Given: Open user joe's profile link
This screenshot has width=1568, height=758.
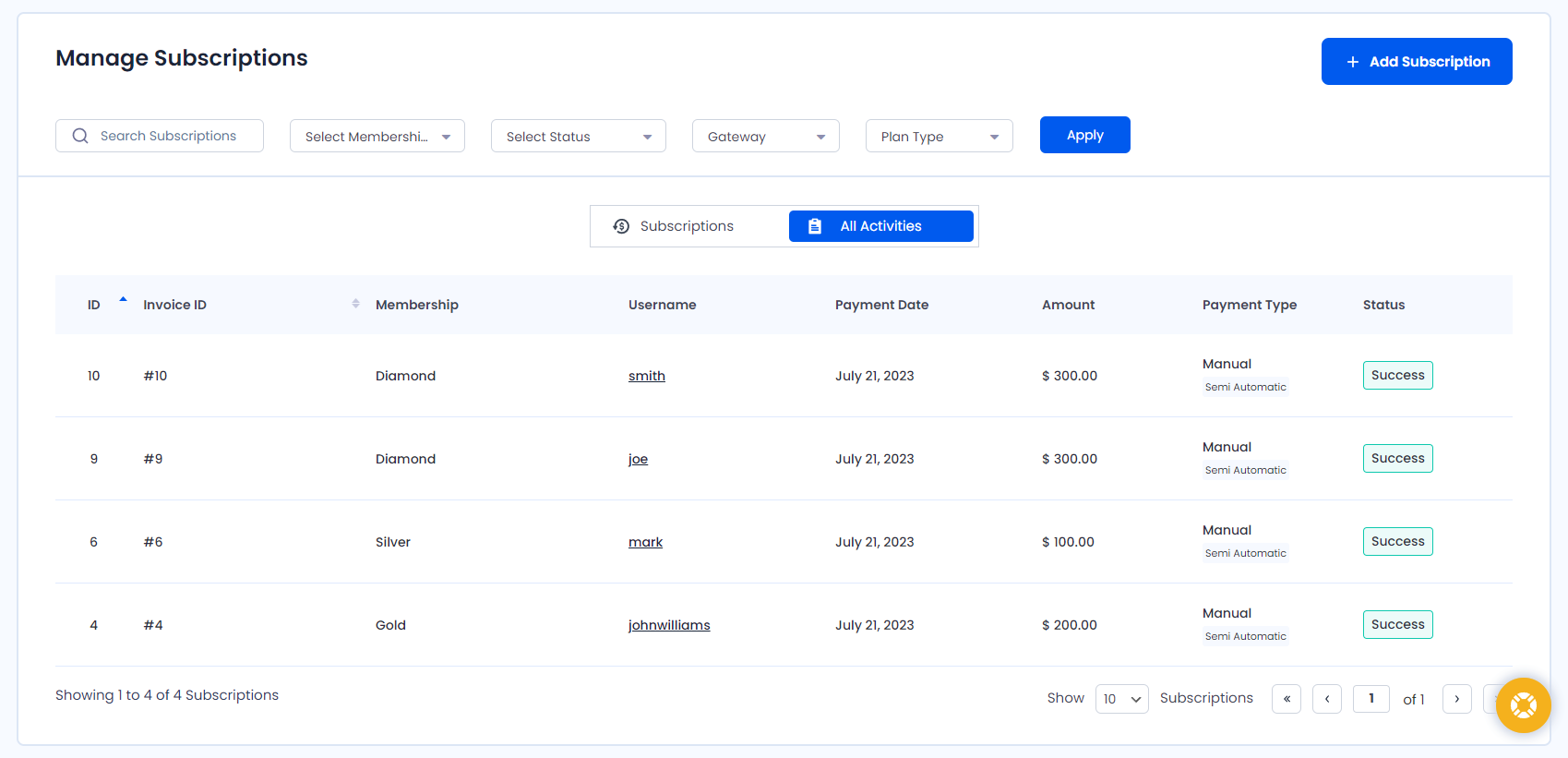Looking at the screenshot, I should coord(639,459).
